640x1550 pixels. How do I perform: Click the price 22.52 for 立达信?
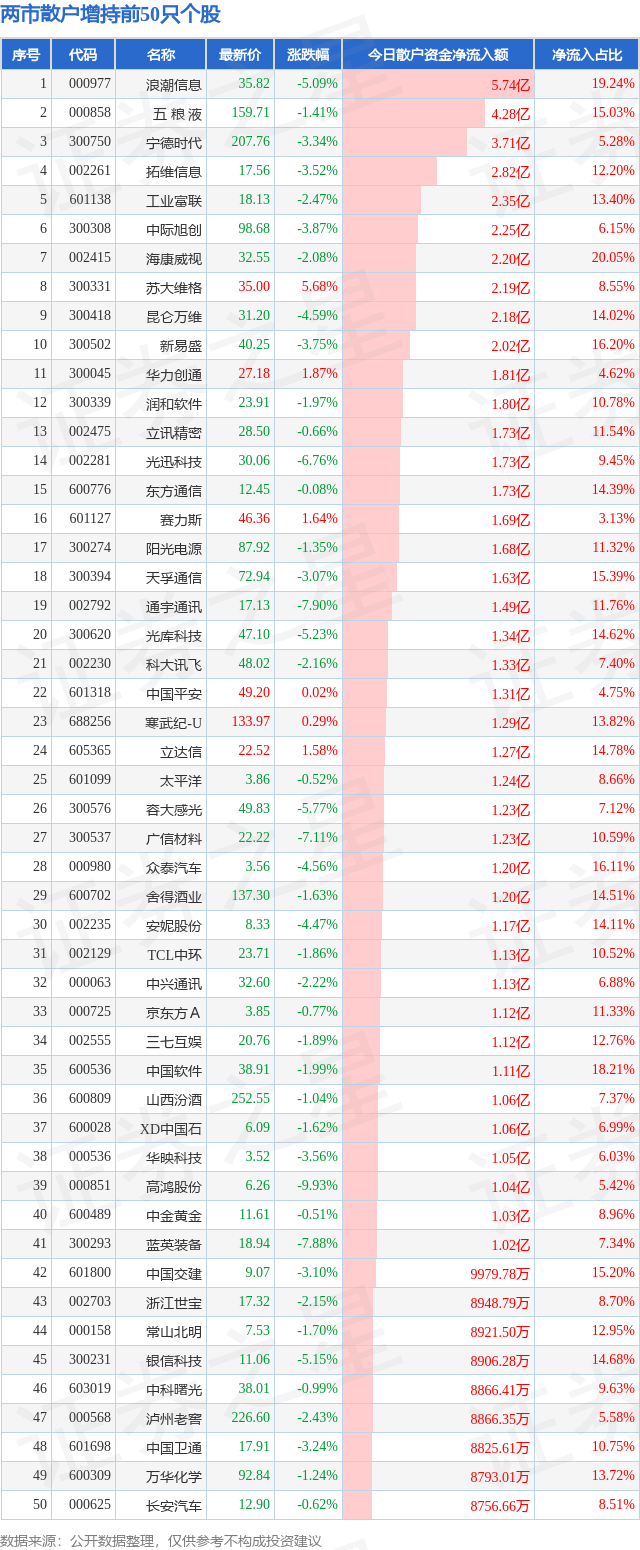click(255, 750)
